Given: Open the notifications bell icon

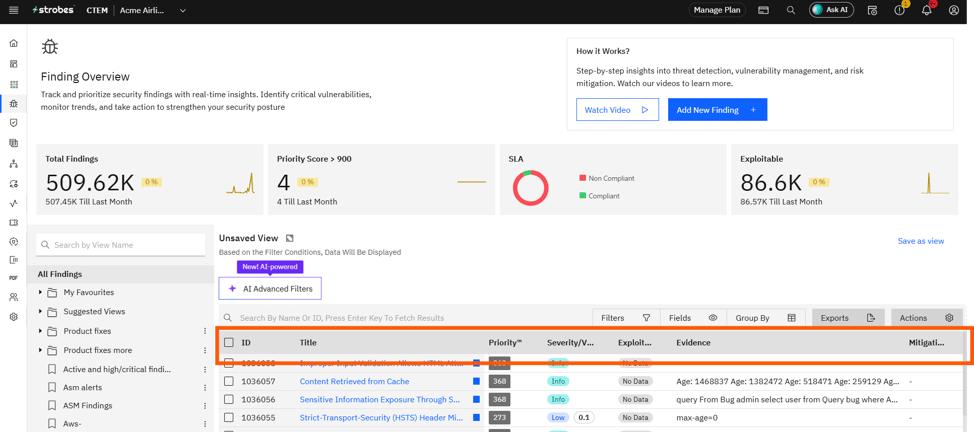Looking at the screenshot, I should tap(927, 10).
